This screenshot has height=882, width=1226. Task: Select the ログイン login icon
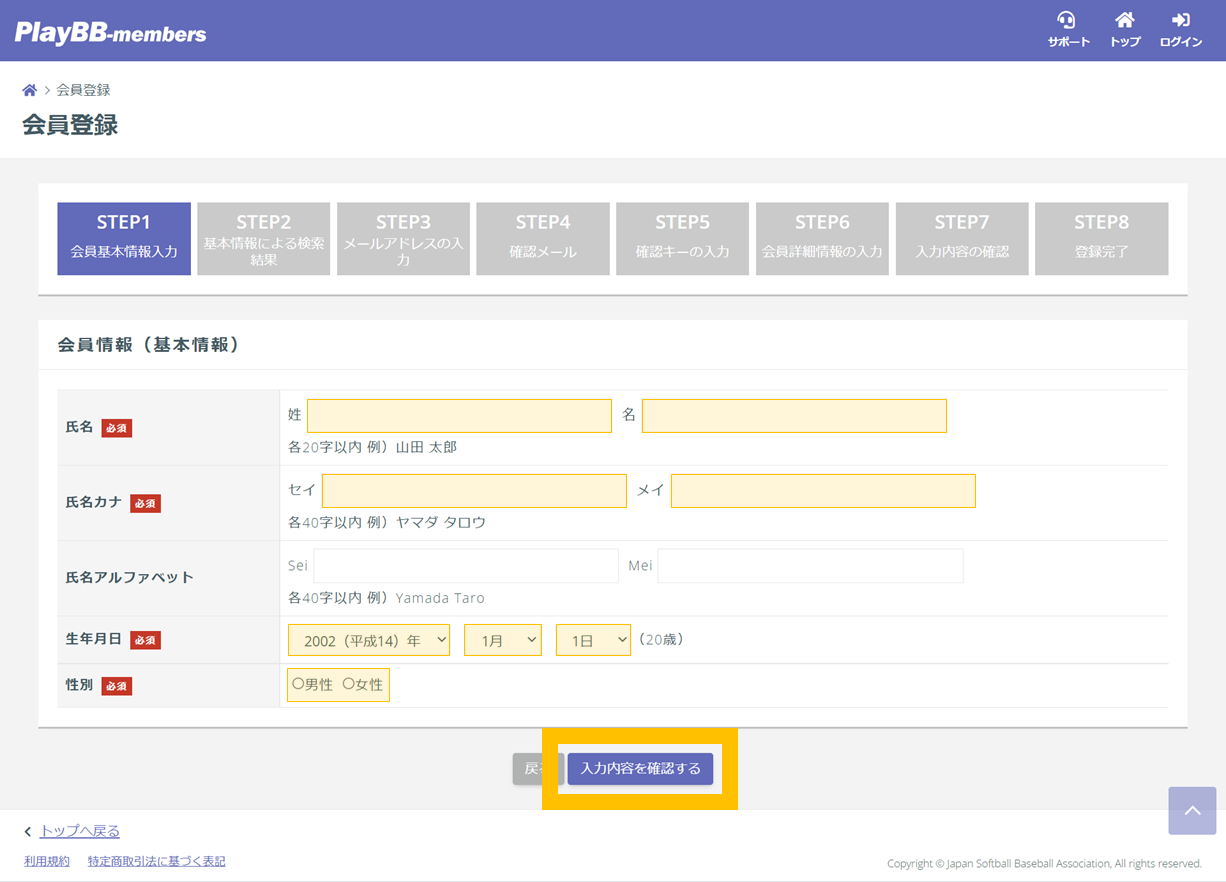[1181, 28]
